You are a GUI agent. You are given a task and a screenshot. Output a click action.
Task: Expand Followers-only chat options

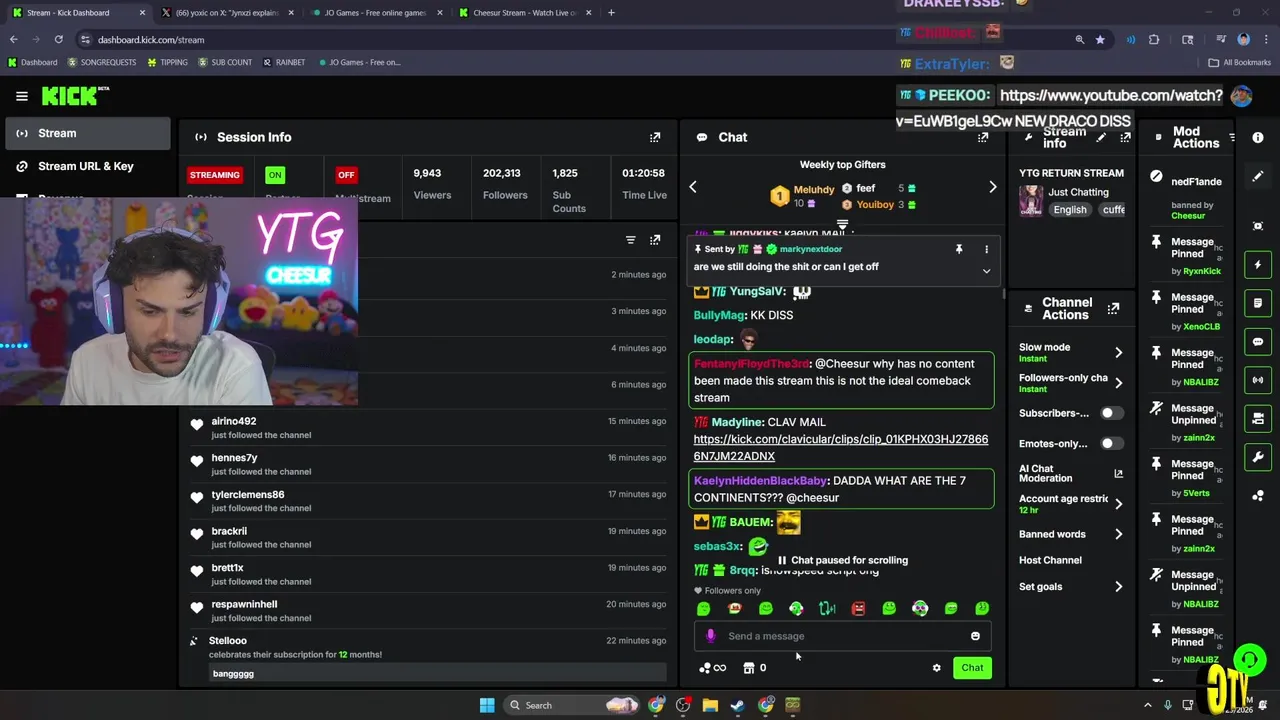[x=1118, y=383]
